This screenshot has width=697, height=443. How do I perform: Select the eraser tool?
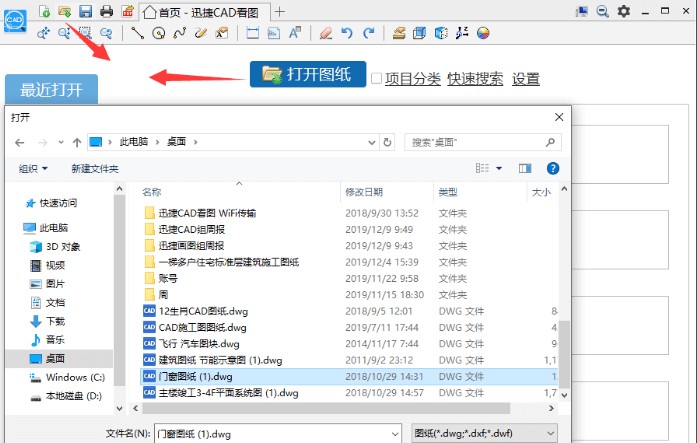pos(326,33)
